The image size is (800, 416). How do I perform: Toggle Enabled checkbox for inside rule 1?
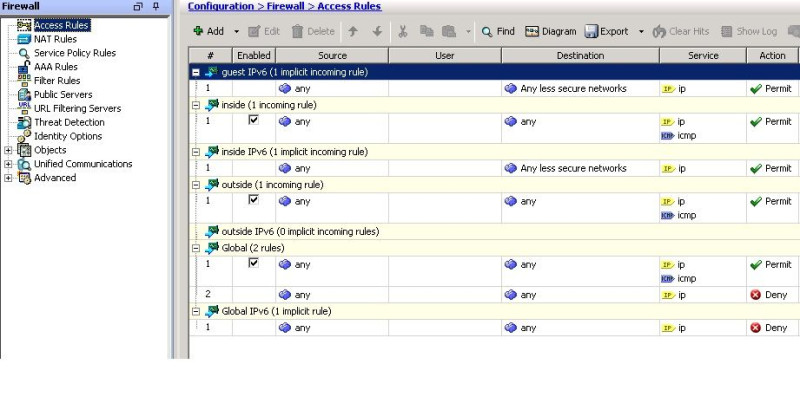(254, 120)
